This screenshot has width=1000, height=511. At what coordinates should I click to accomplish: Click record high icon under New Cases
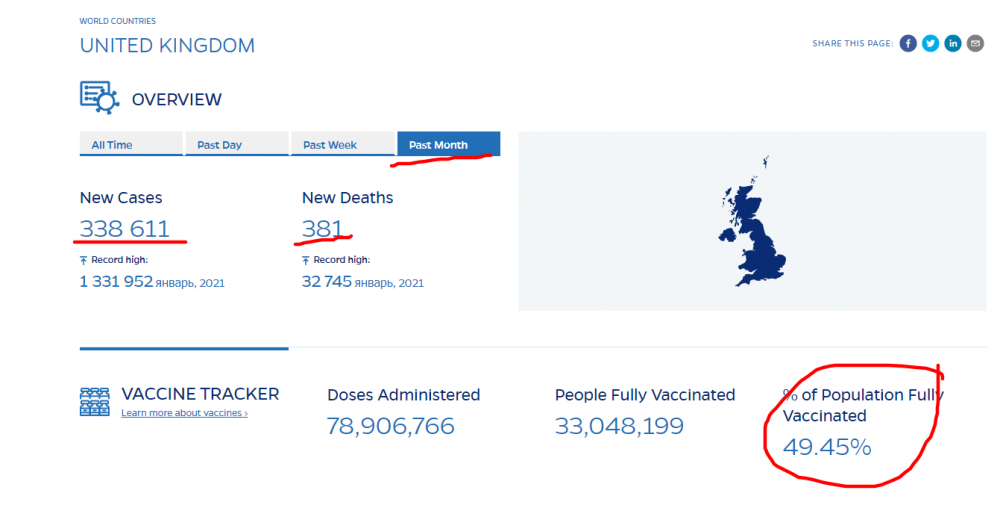(84, 260)
